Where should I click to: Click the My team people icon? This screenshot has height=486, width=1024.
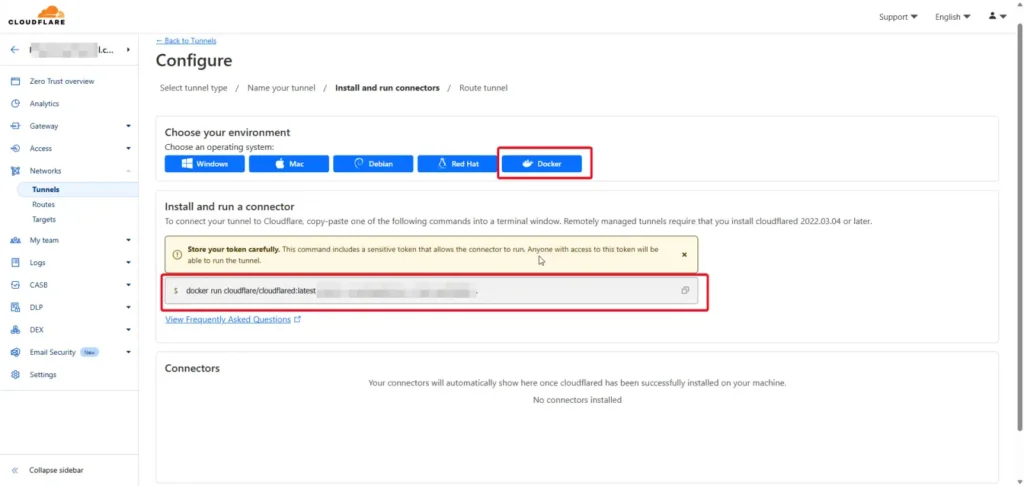tap(16, 240)
